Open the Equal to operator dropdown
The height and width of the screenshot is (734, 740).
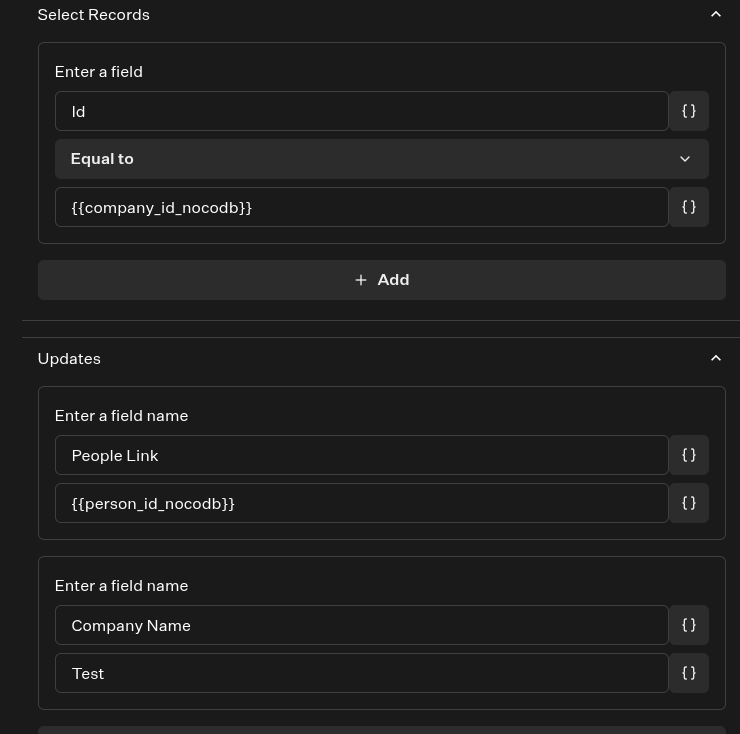coord(381,159)
